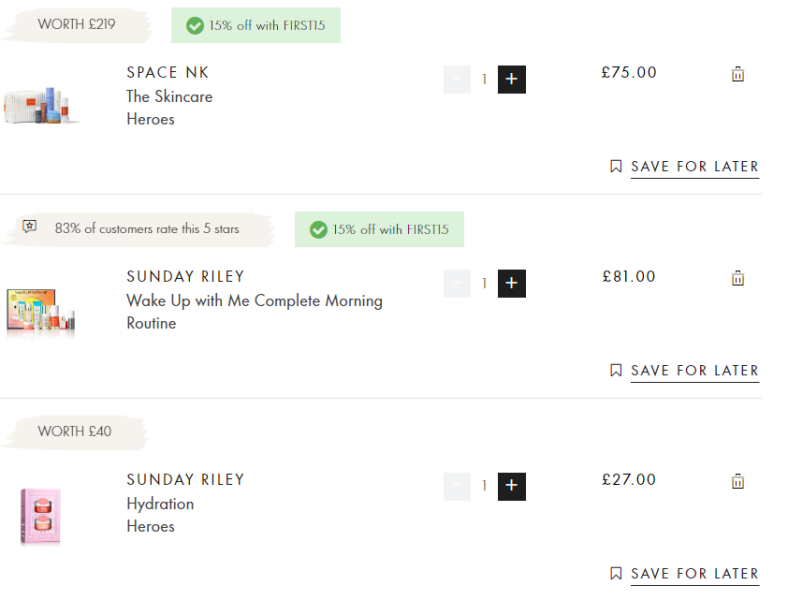
Task: Increase quantity of The Skincare Heroes
Action: click(x=511, y=79)
